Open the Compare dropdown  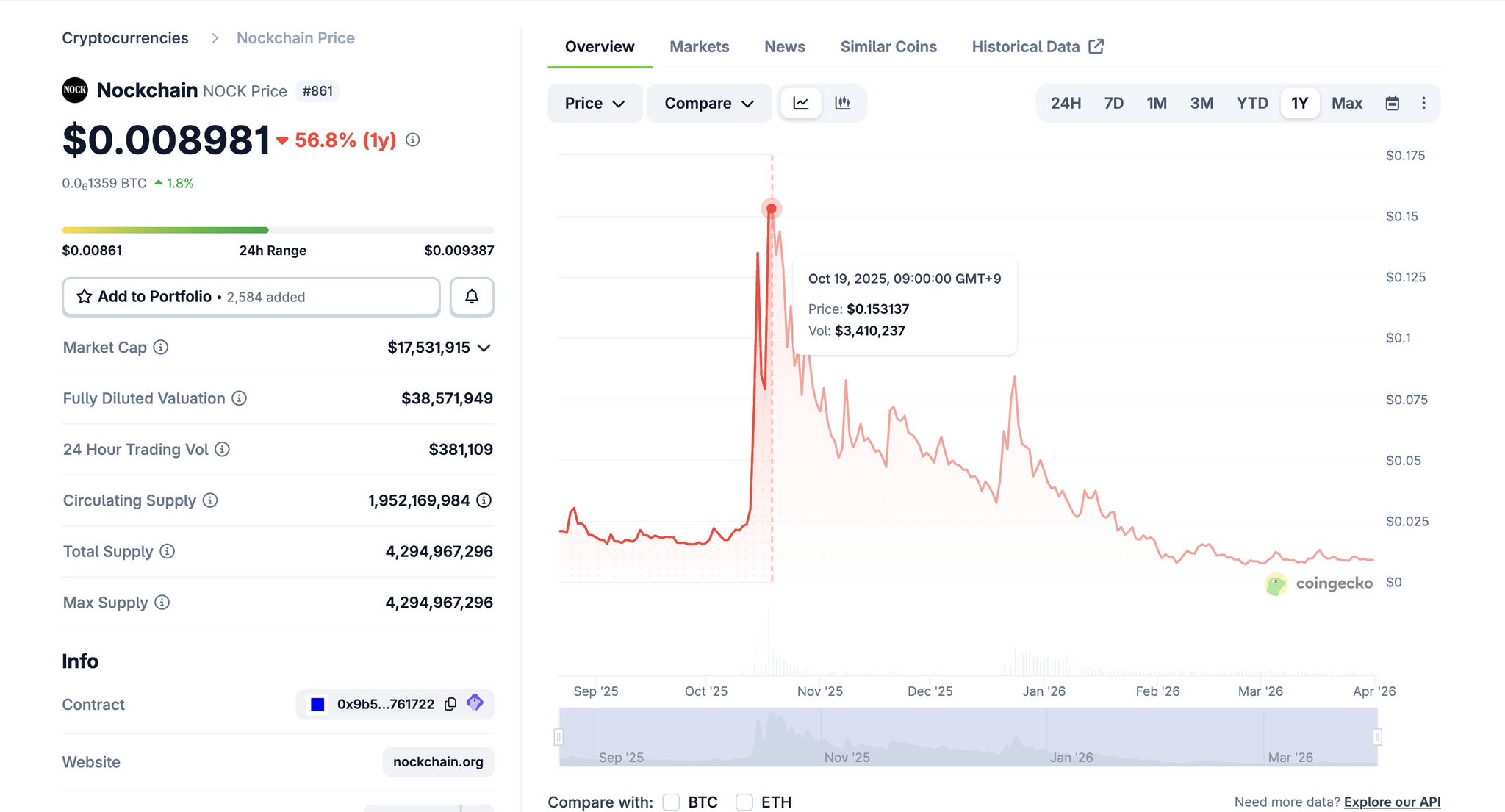pos(708,103)
